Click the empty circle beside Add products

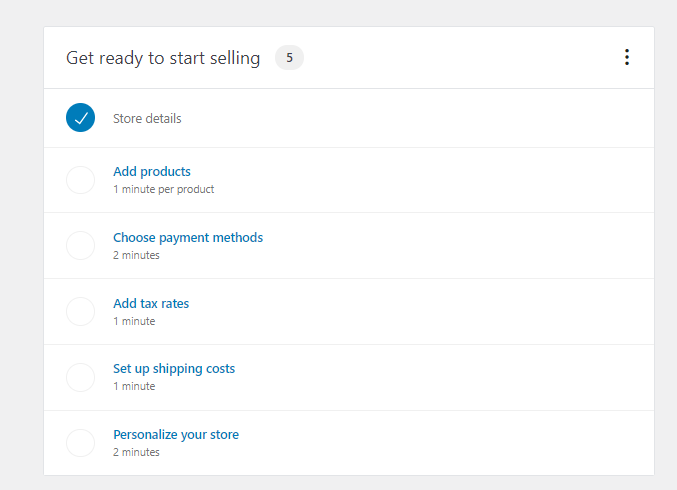click(80, 180)
